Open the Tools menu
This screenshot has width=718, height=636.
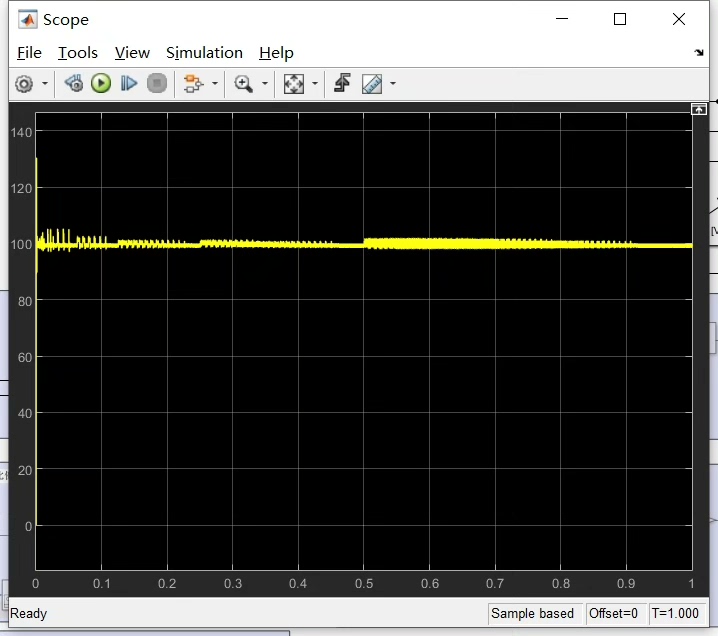[x=78, y=53]
